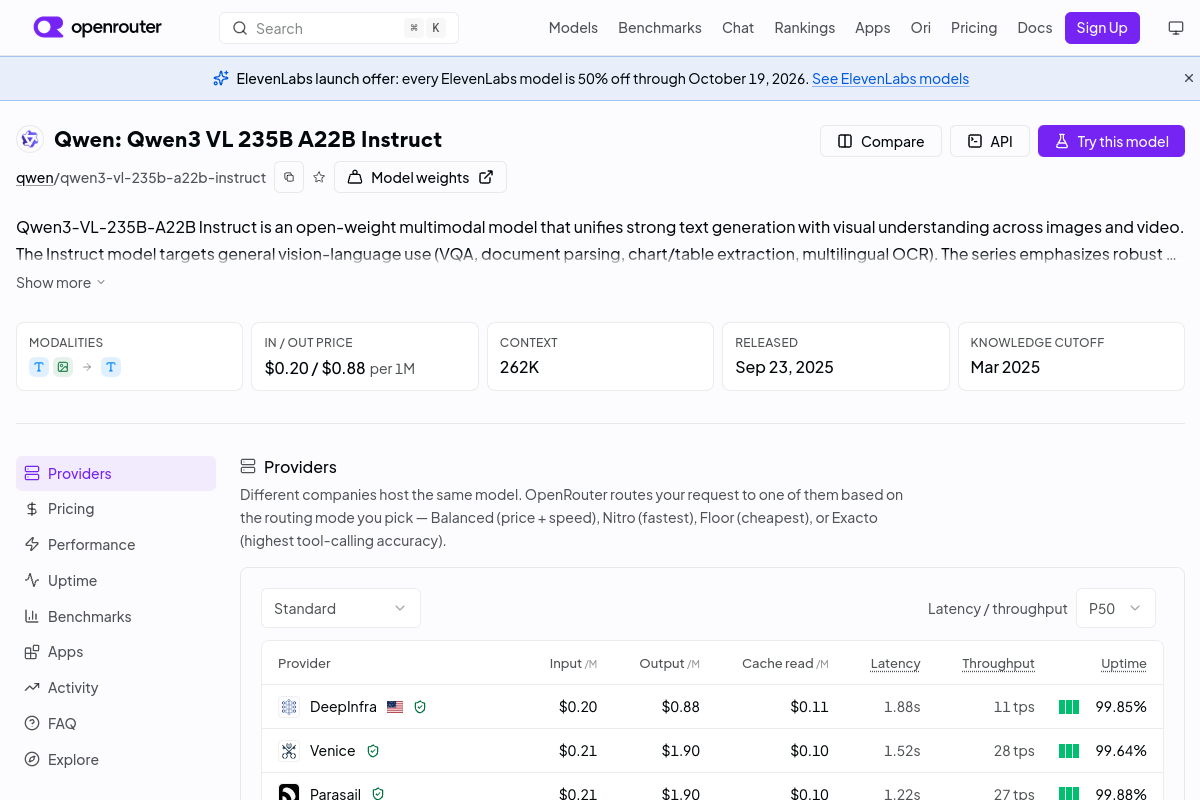Click the DeepInfra uptime bars indicator
This screenshot has height=800, width=1200.
1069,707
